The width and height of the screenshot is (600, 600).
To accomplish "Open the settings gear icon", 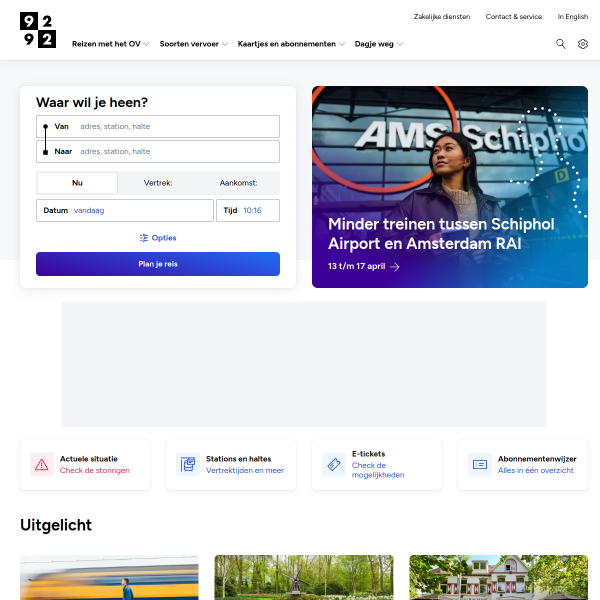I will click(582, 44).
